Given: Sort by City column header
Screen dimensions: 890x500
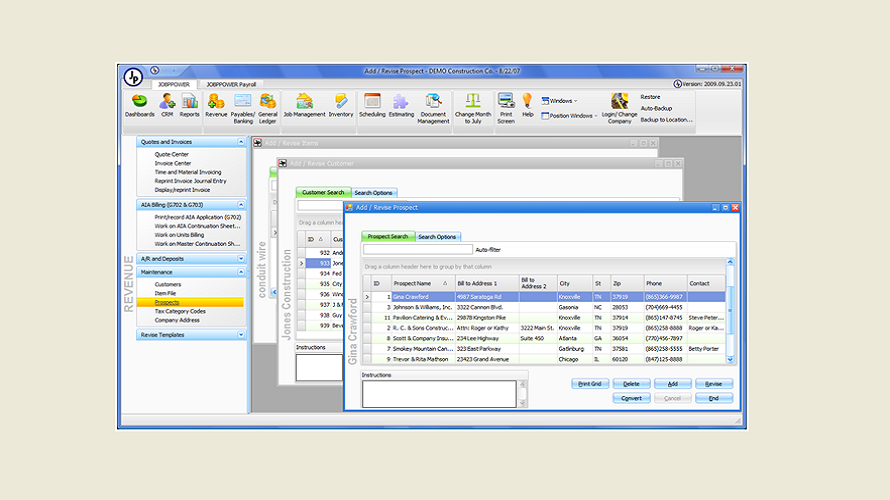Looking at the screenshot, I should point(574,283).
